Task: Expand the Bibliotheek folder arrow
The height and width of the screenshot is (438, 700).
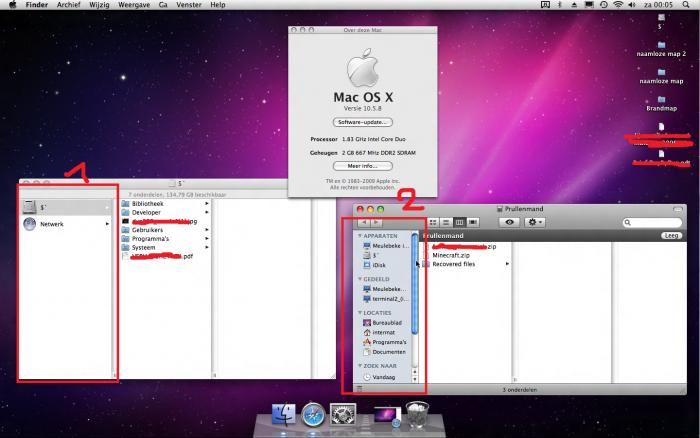Action: coord(207,204)
